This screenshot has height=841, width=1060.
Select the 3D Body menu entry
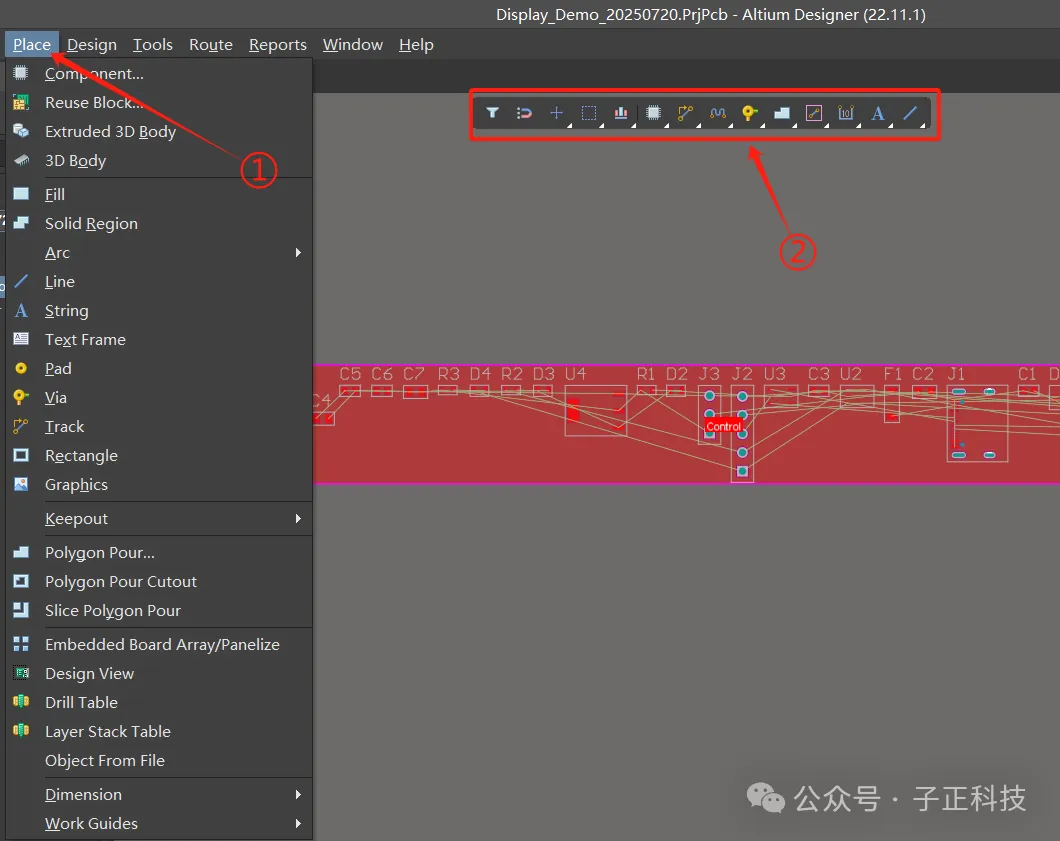point(159,161)
